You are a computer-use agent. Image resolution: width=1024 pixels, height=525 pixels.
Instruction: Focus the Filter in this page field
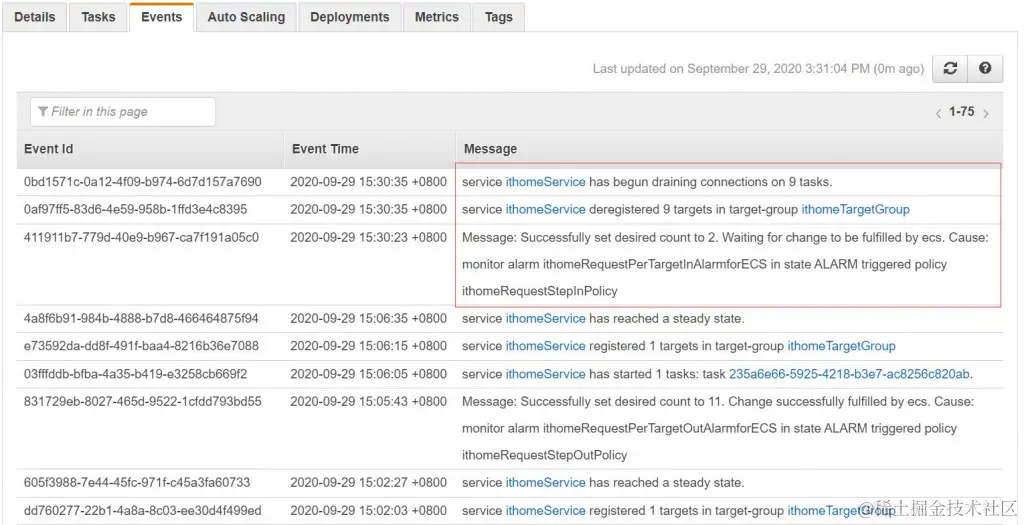point(123,112)
